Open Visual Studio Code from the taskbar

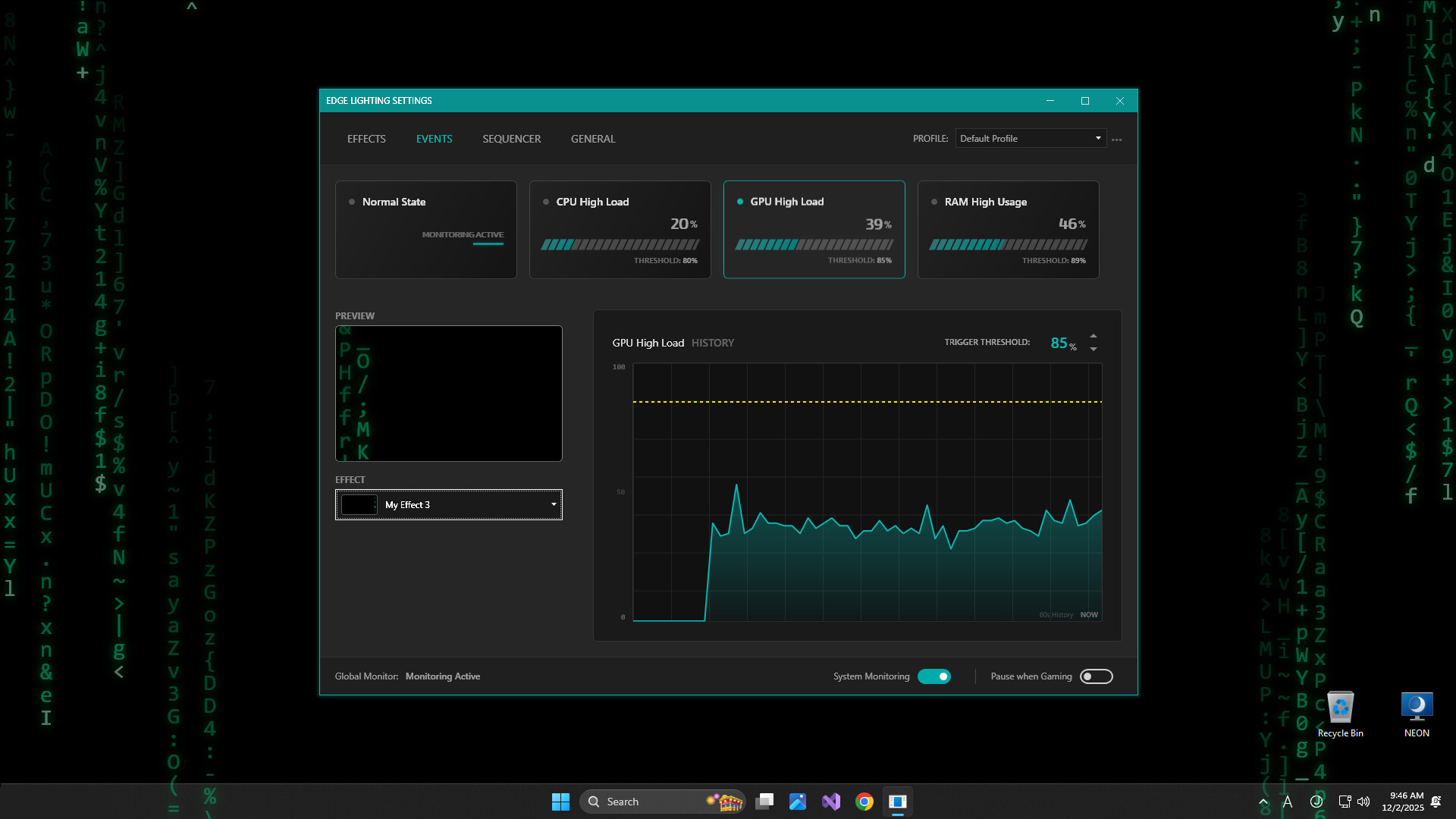coord(831,802)
